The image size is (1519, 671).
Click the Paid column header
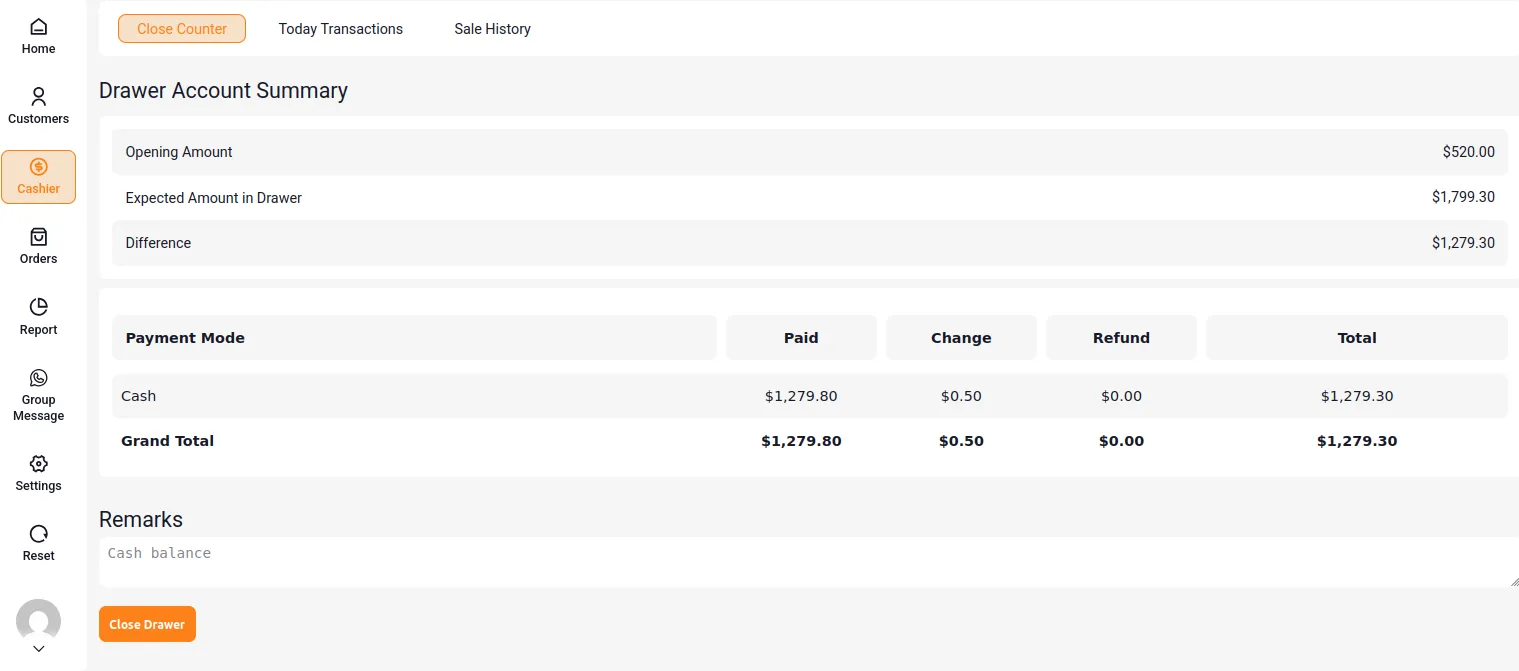click(x=801, y=338)
